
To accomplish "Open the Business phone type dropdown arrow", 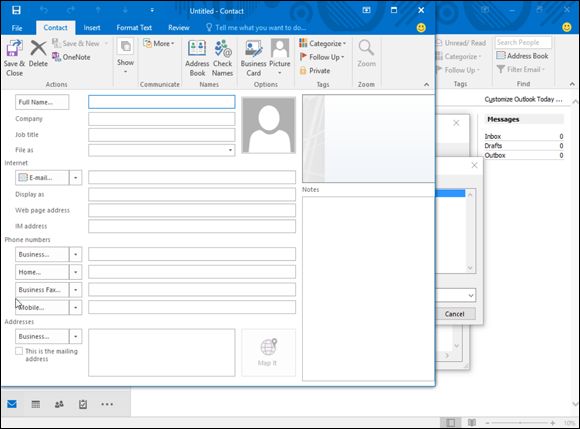I will (x=75, y=254).
